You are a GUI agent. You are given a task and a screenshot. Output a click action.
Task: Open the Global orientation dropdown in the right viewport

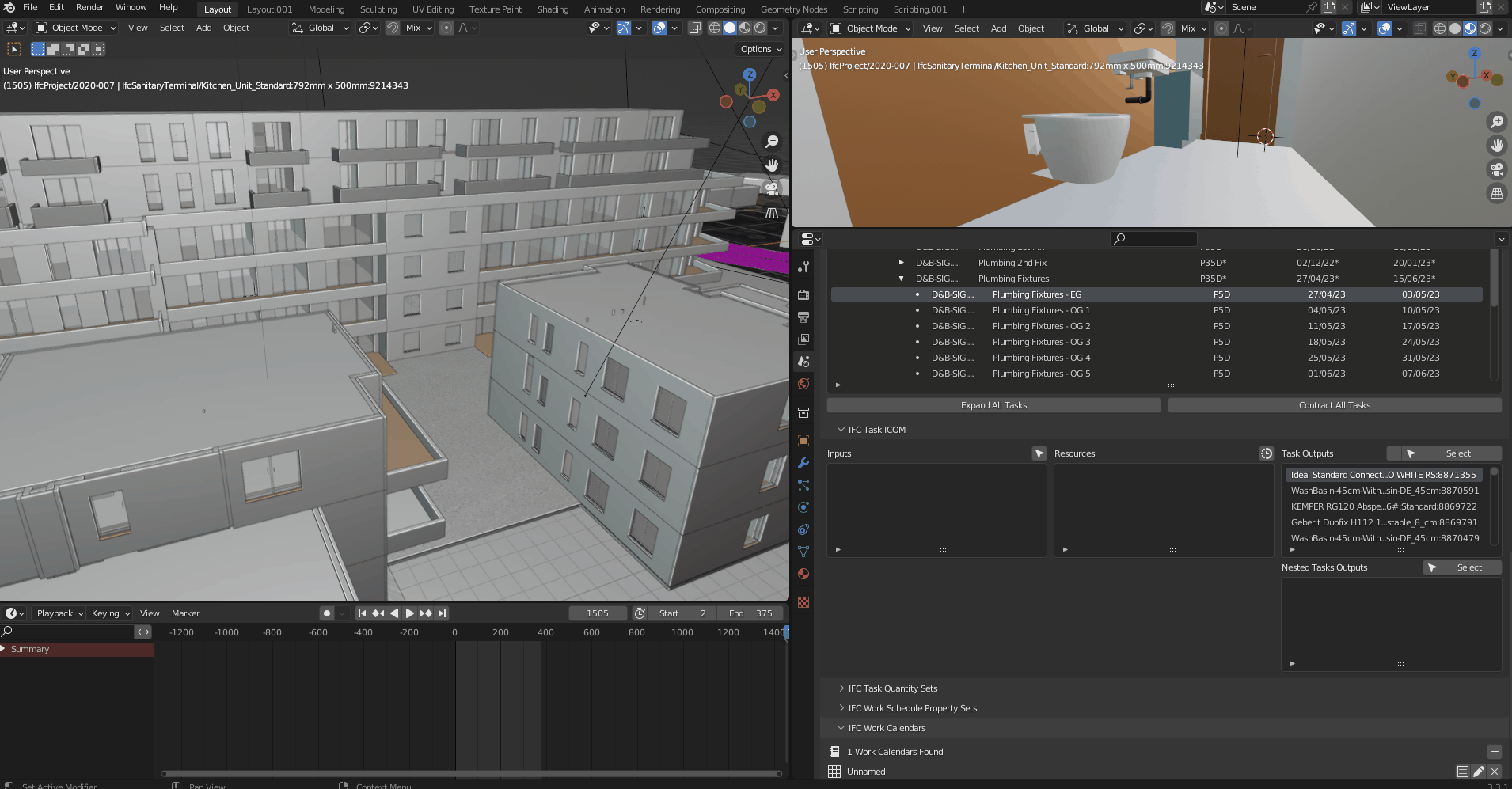click(1096, 28)
